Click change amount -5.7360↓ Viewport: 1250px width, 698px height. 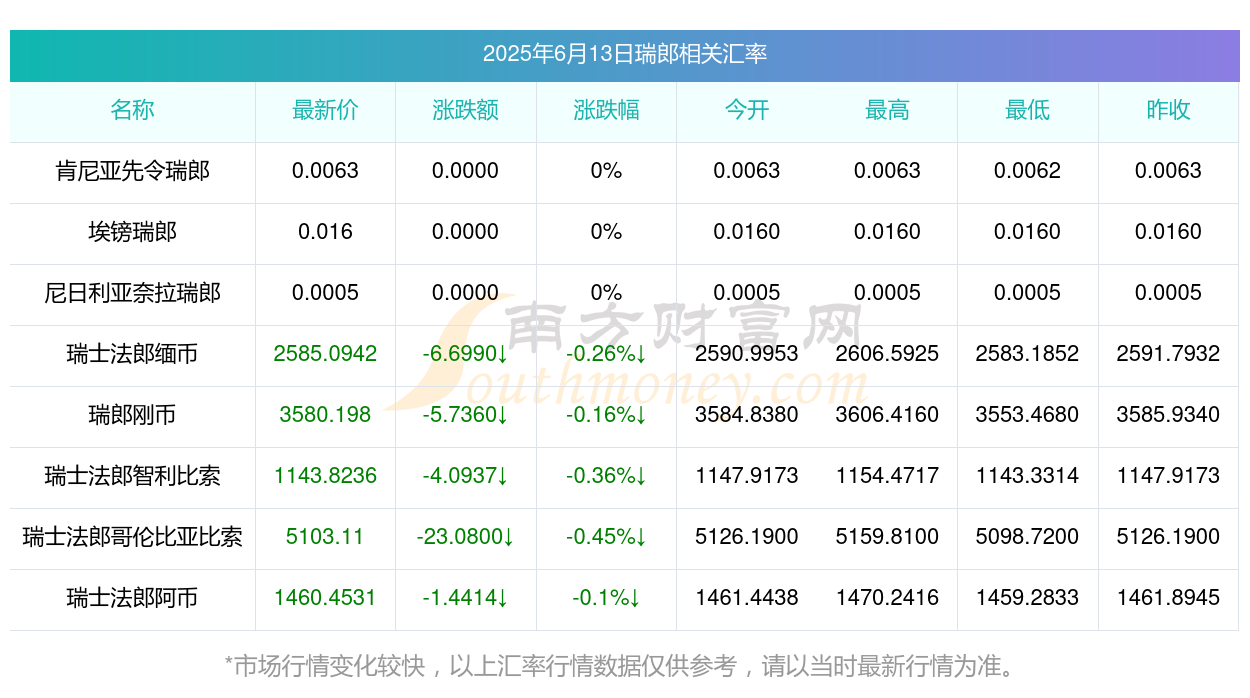click(466, 415)
